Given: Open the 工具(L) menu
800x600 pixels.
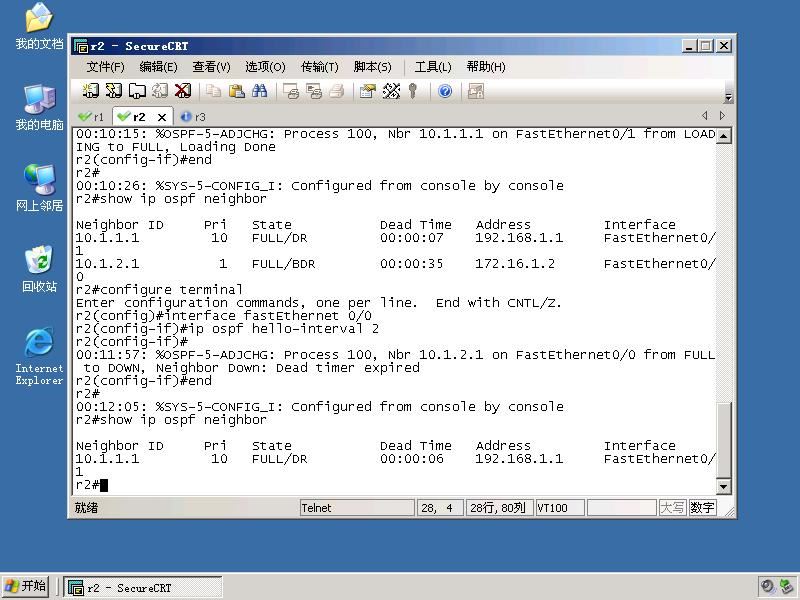Looking at the screenshot, I should (x=433, y=67).
